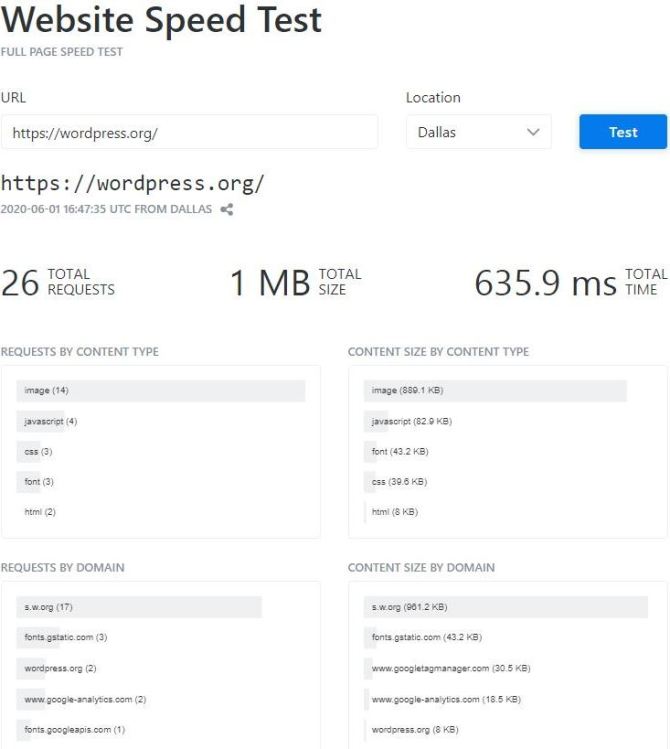Select the s.w.org (17) domain bar
The height and width of the screenshot is (749, 670).
(139, 607)
